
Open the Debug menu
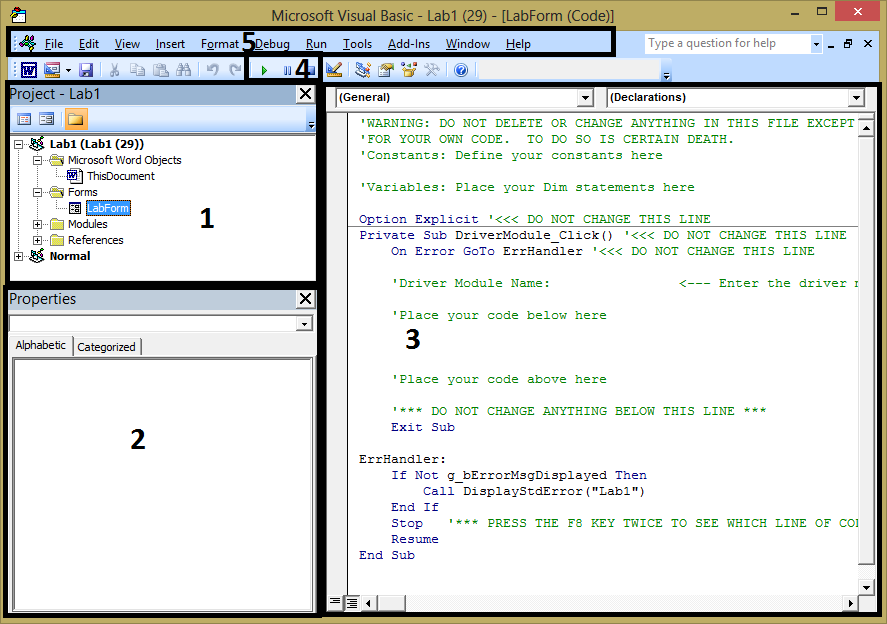click(273, 44)
